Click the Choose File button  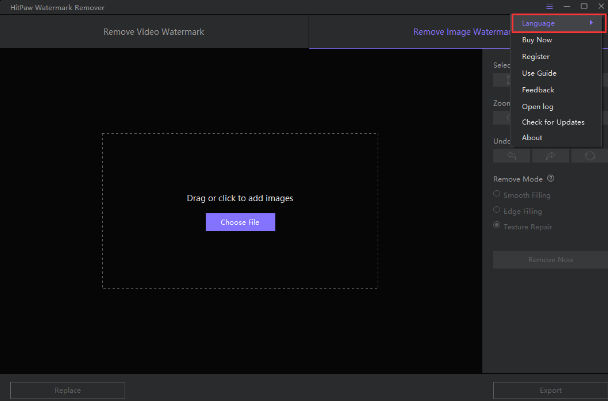click(x=240, y=222)
